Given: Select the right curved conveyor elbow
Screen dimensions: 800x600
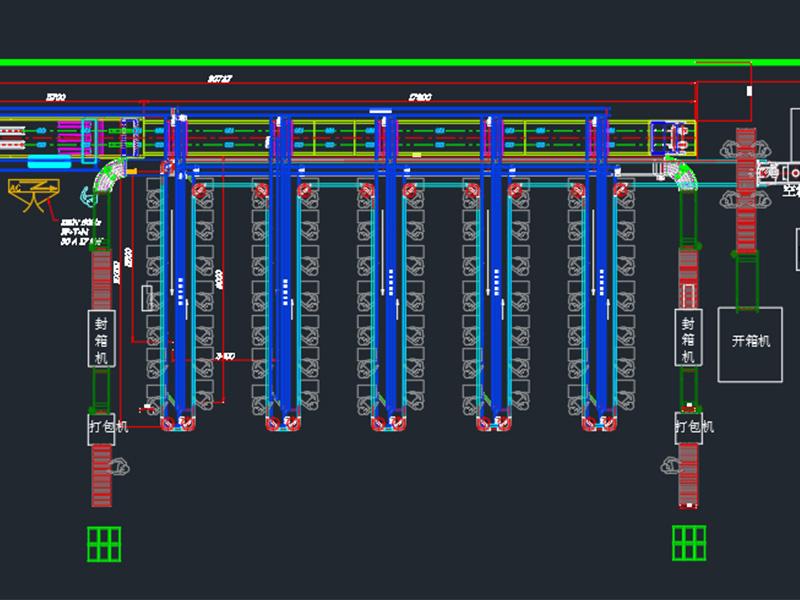Looking at the screenshot, I should [685, 178].
